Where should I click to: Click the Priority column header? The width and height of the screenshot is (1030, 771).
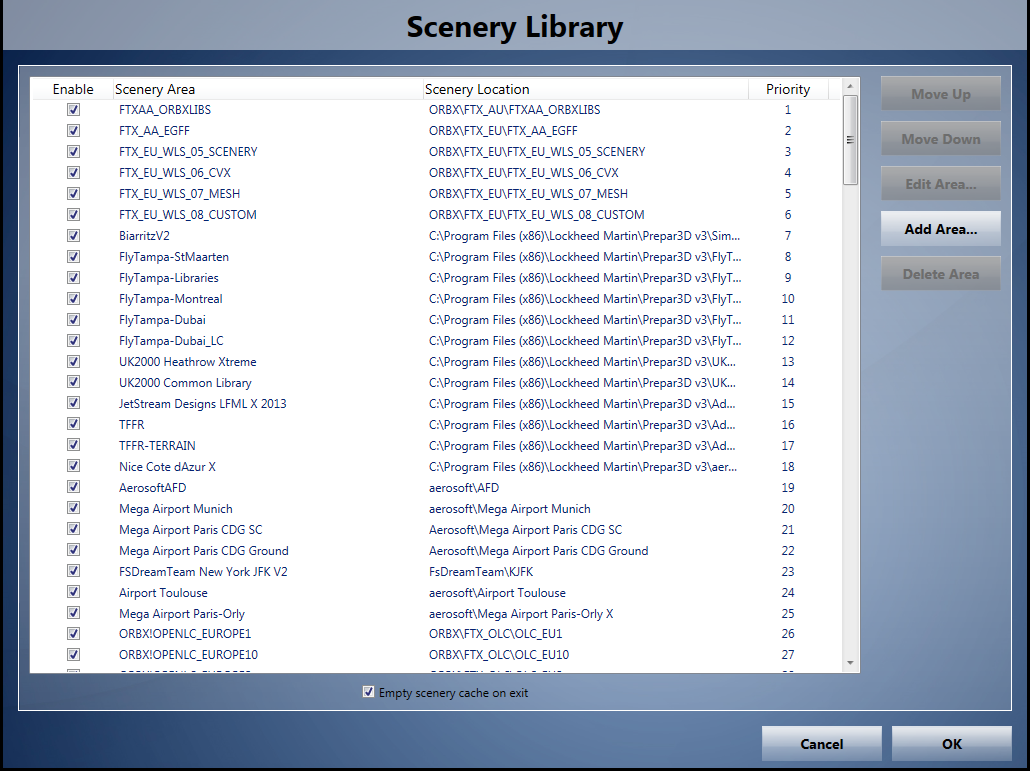[x=788, y=89]
